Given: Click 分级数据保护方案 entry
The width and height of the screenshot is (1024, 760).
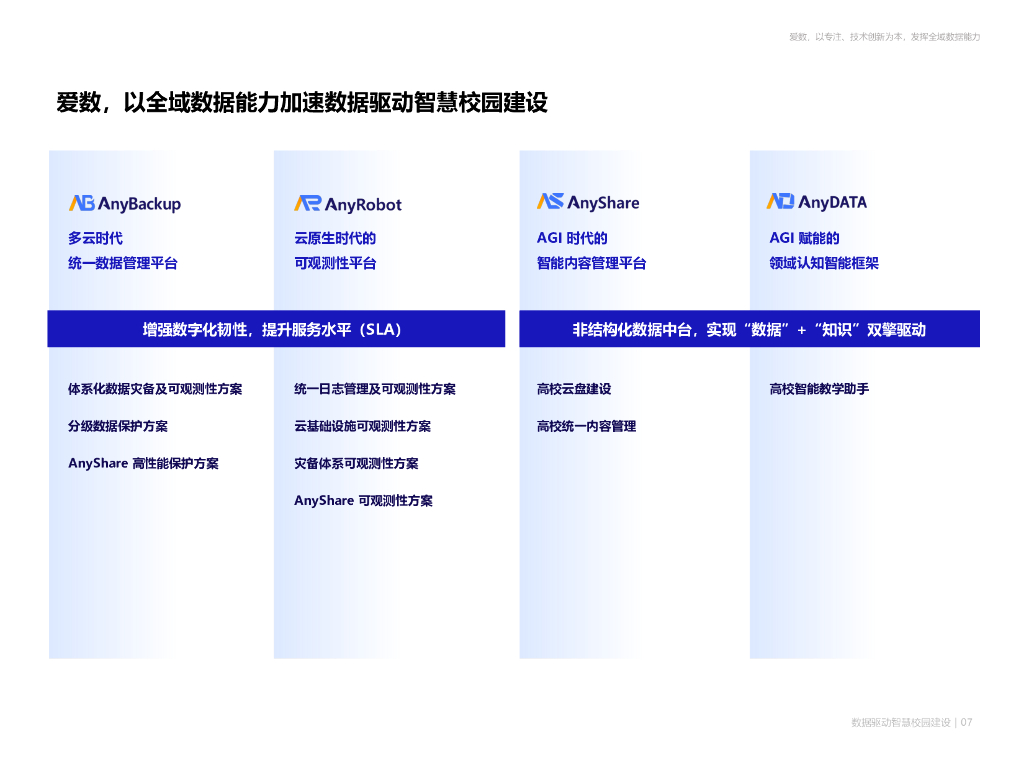Looking at the screenshot, I should (x=117, y=426).
